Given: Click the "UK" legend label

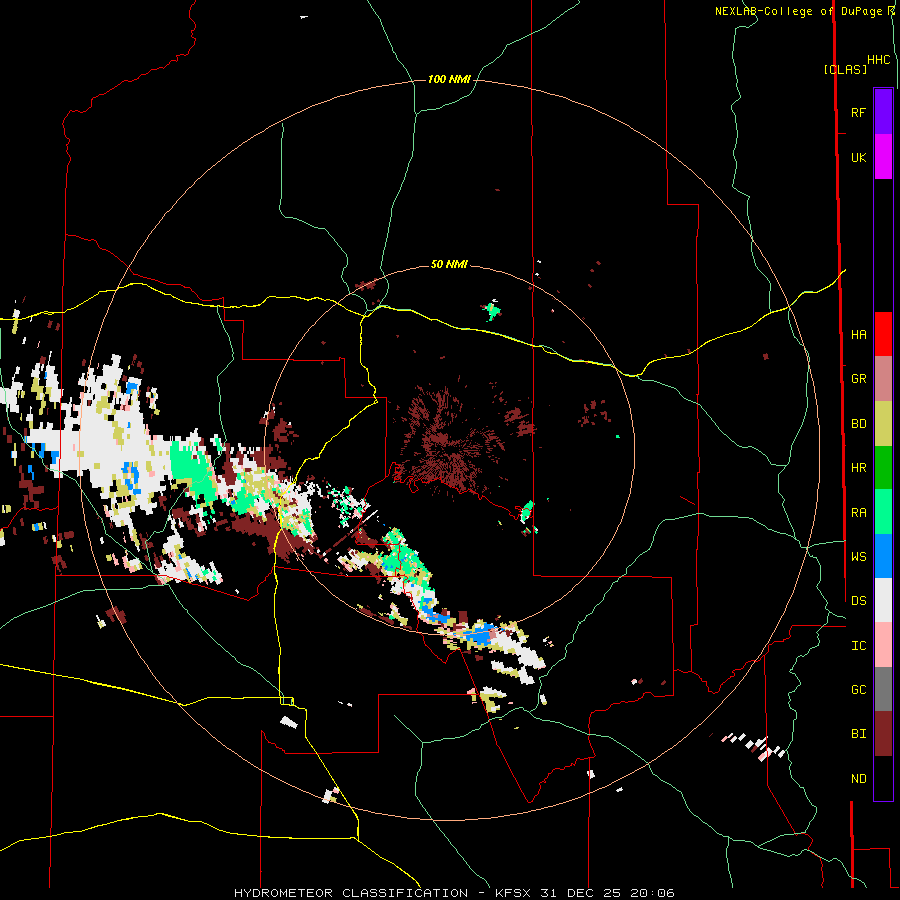Looking at the screenshot, I should [858, 157].
